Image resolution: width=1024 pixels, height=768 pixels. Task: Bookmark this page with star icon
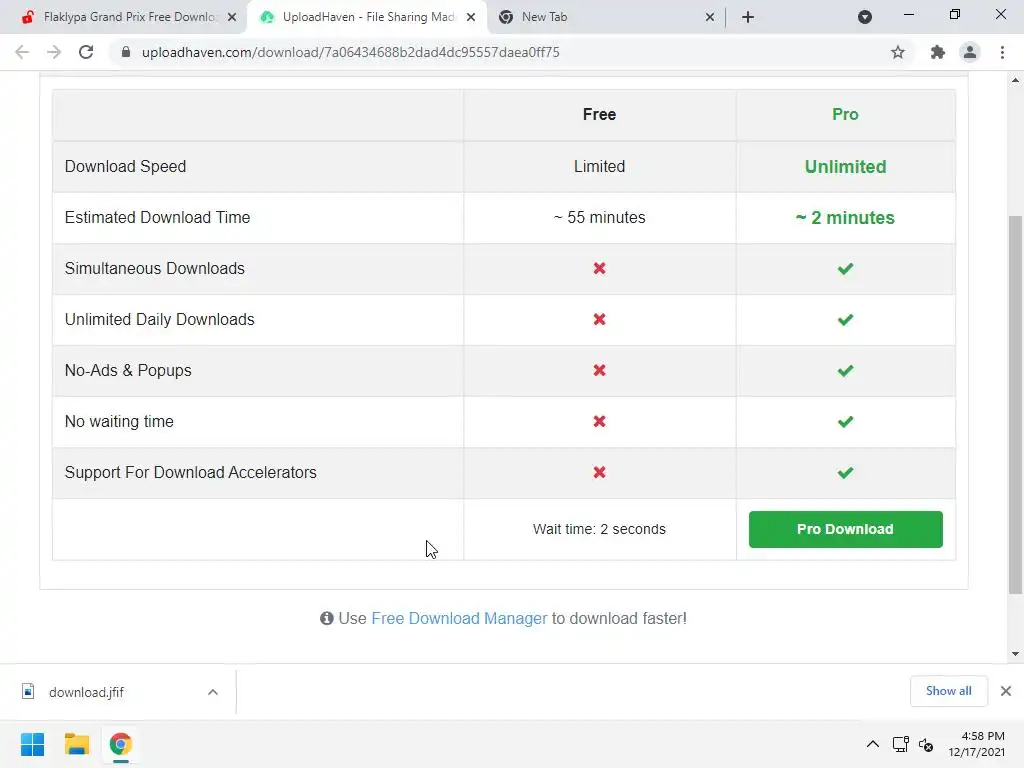(898, 52)
